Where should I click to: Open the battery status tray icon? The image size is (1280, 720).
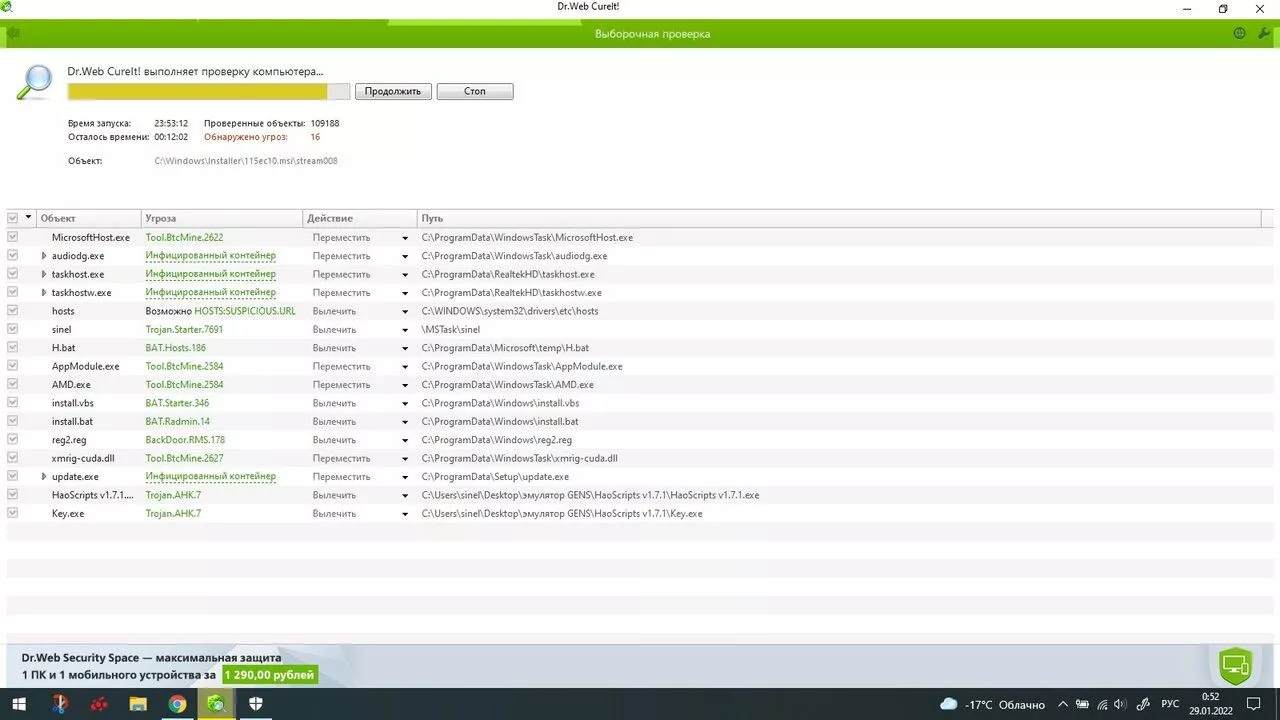(1082, 704)
